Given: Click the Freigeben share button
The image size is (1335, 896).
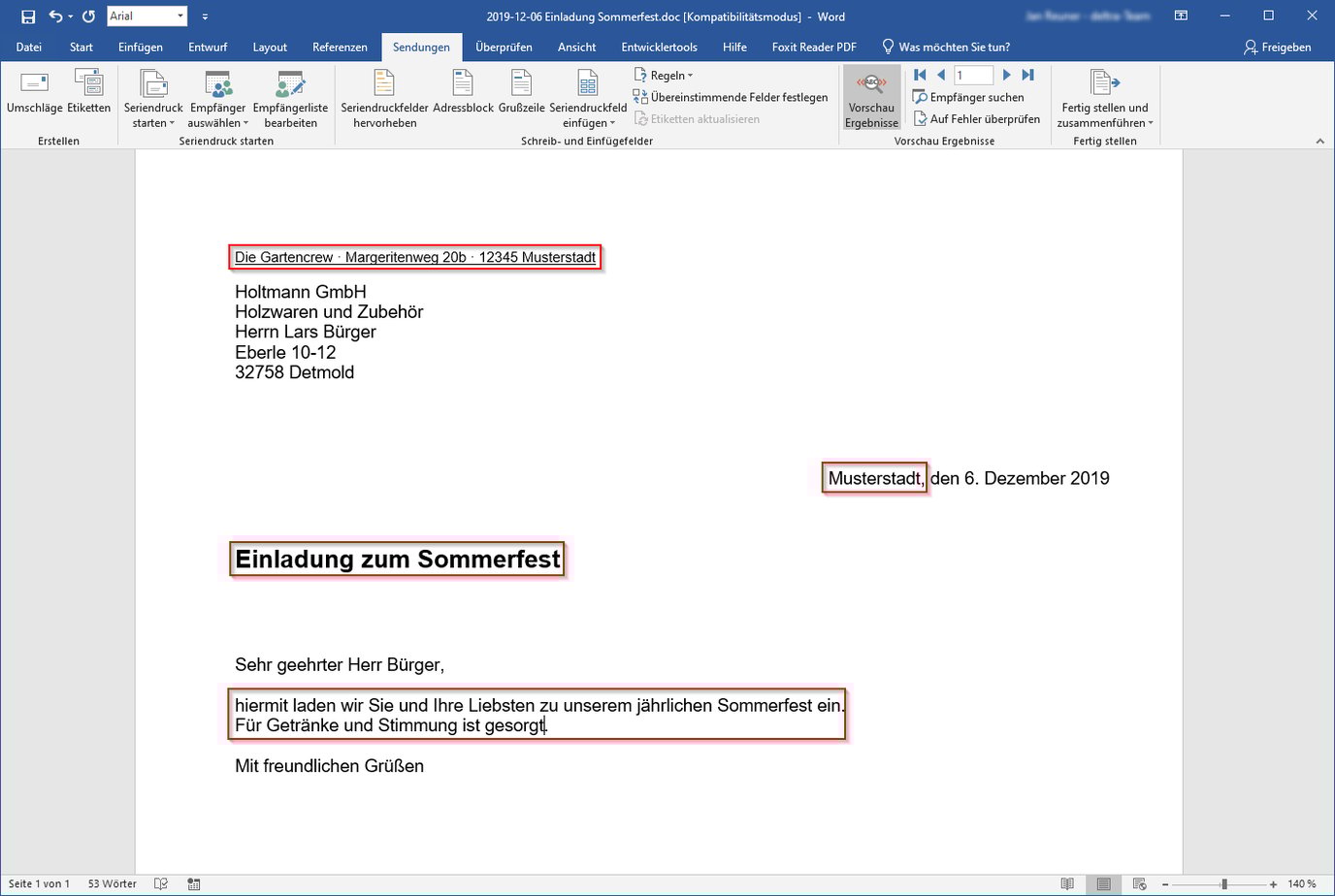Looking at the screenshot, I should (1277, 47).
